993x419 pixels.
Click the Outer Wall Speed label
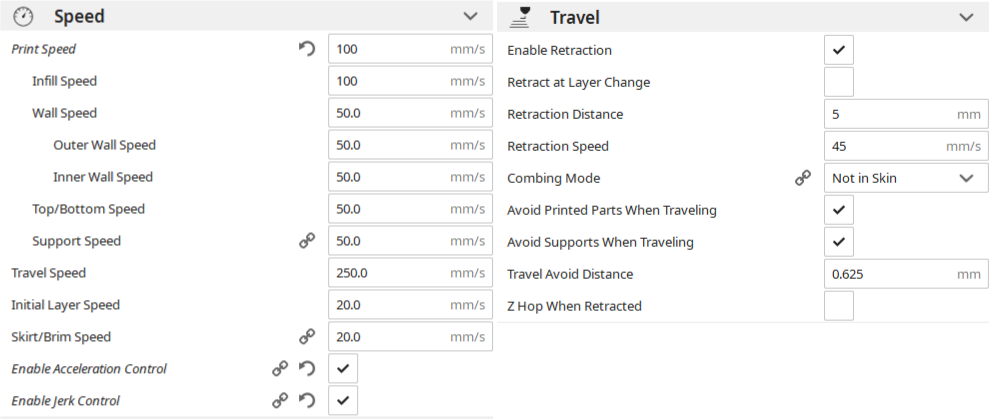click(104, 145)
